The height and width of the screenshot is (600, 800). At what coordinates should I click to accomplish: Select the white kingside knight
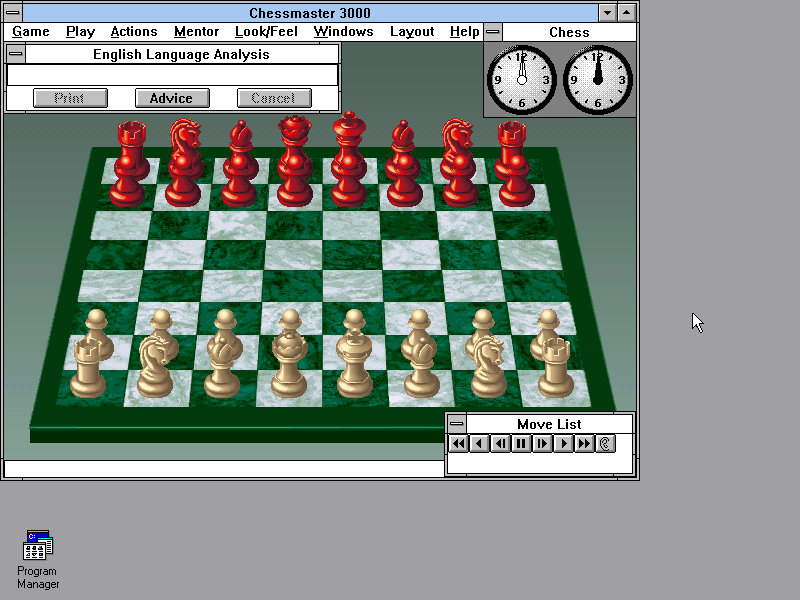coord(489,366)
